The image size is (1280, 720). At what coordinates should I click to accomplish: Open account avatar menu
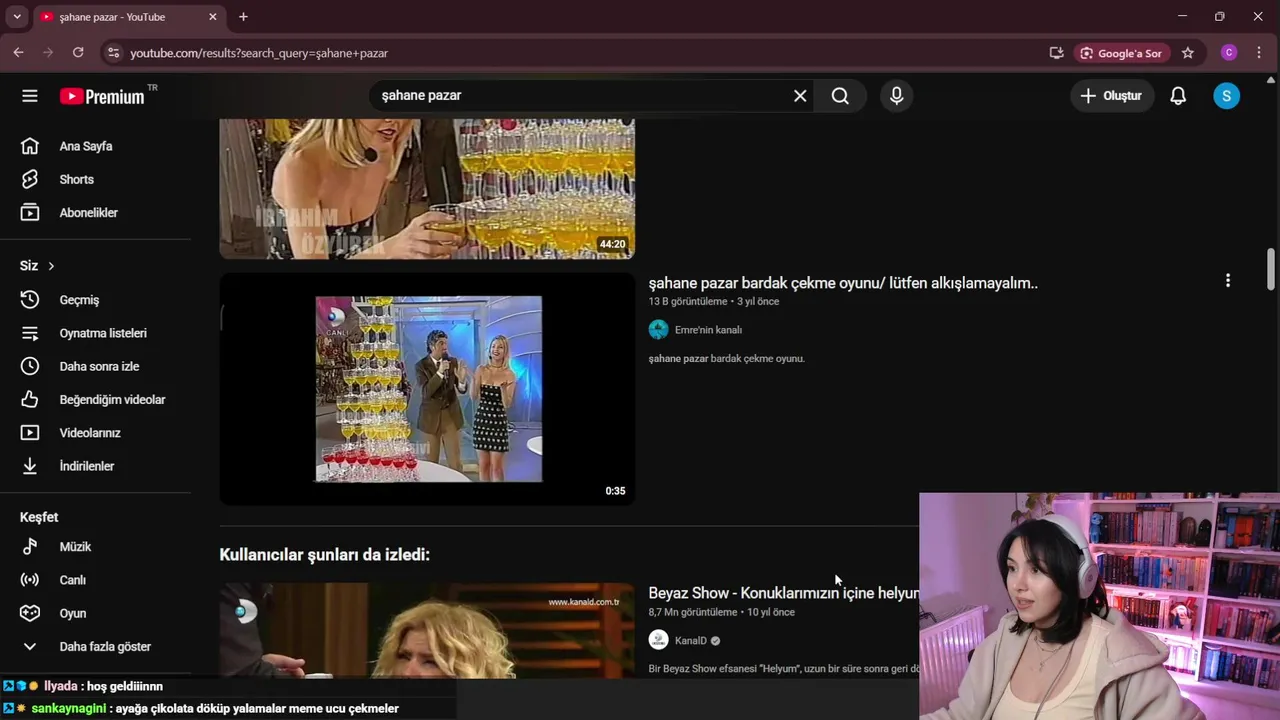click(x=1226, y=96)
